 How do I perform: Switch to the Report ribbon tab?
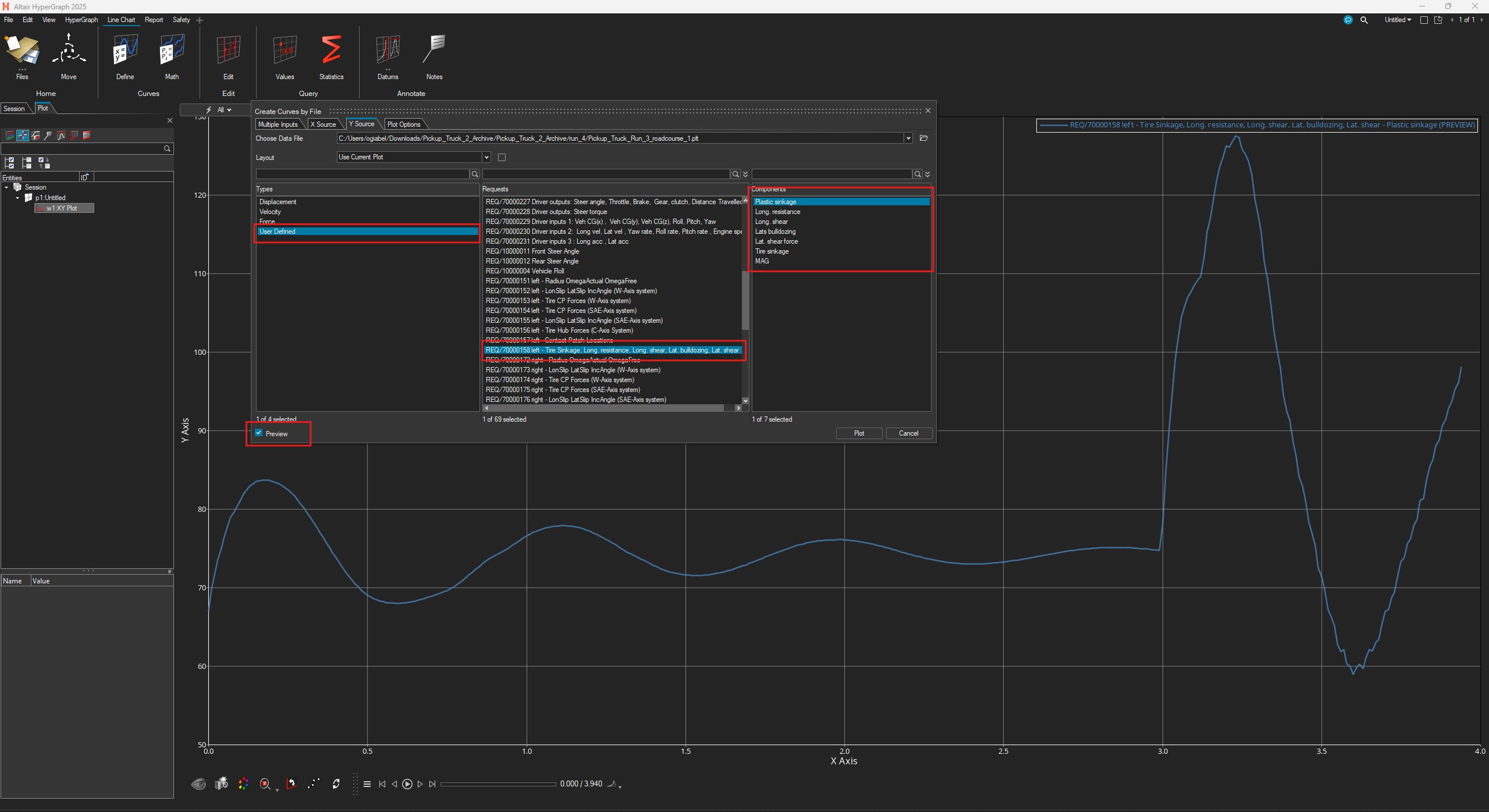pos(154,20)
